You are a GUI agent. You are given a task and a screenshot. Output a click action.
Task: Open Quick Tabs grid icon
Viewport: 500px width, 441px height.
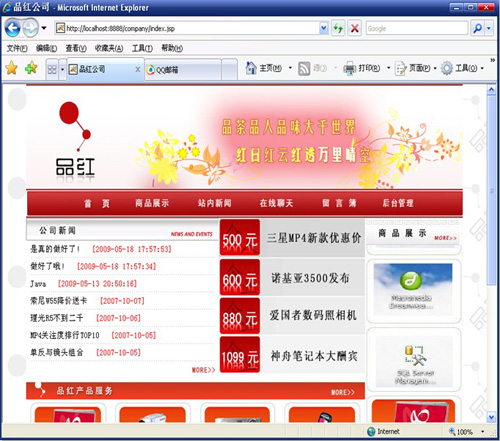[x=52, y=69]
